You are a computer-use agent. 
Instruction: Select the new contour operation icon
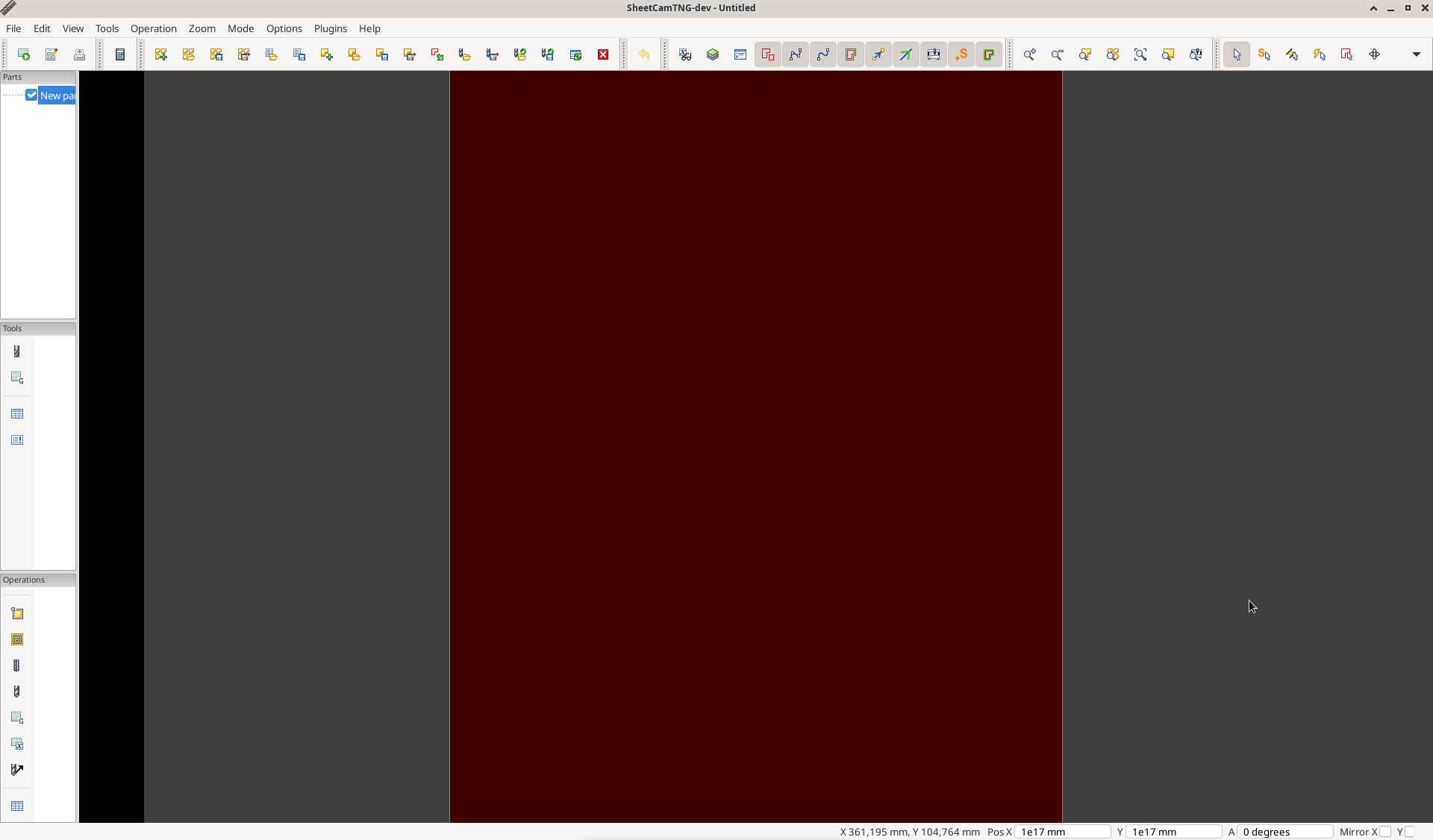pyautogui.click(x=17, y=613)
